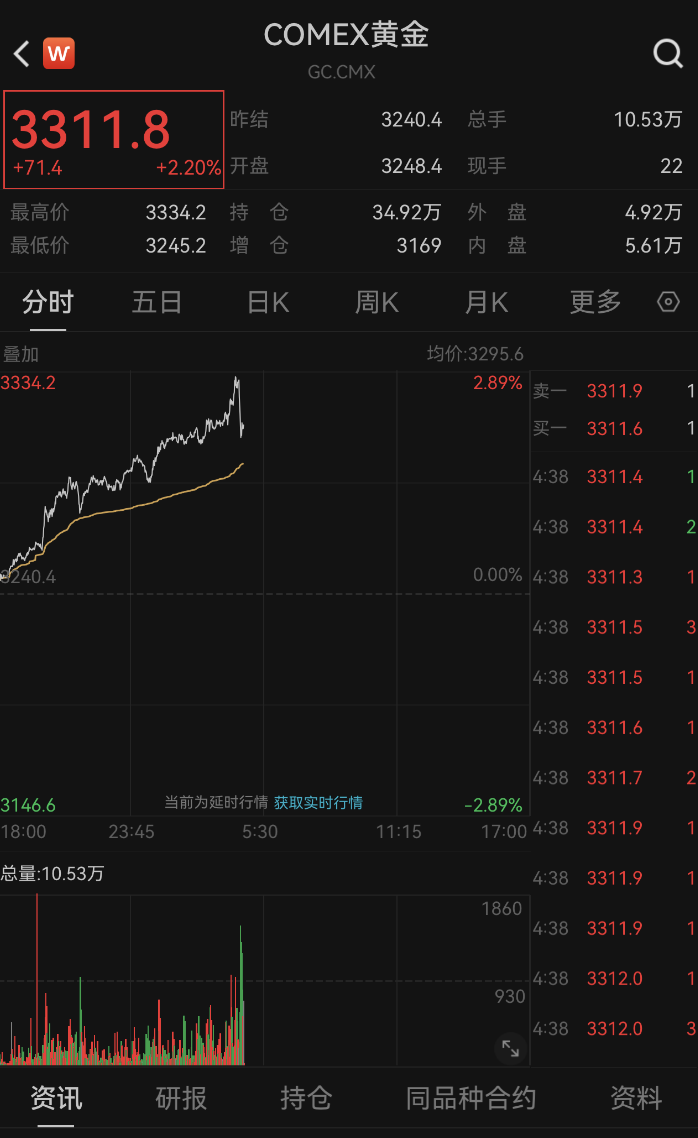Tap the +71.4 change value

(38, 168)
